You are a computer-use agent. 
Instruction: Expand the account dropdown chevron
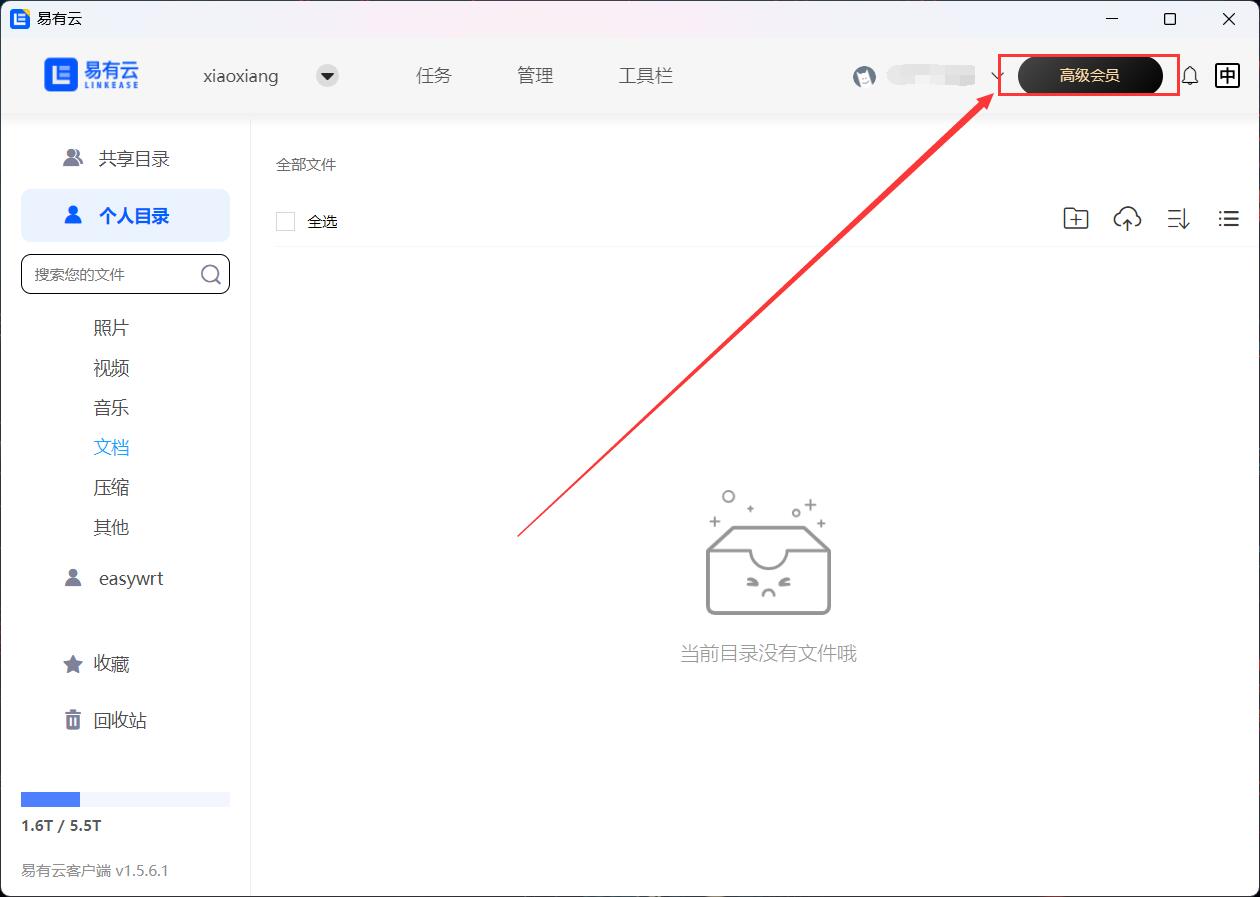997,77
